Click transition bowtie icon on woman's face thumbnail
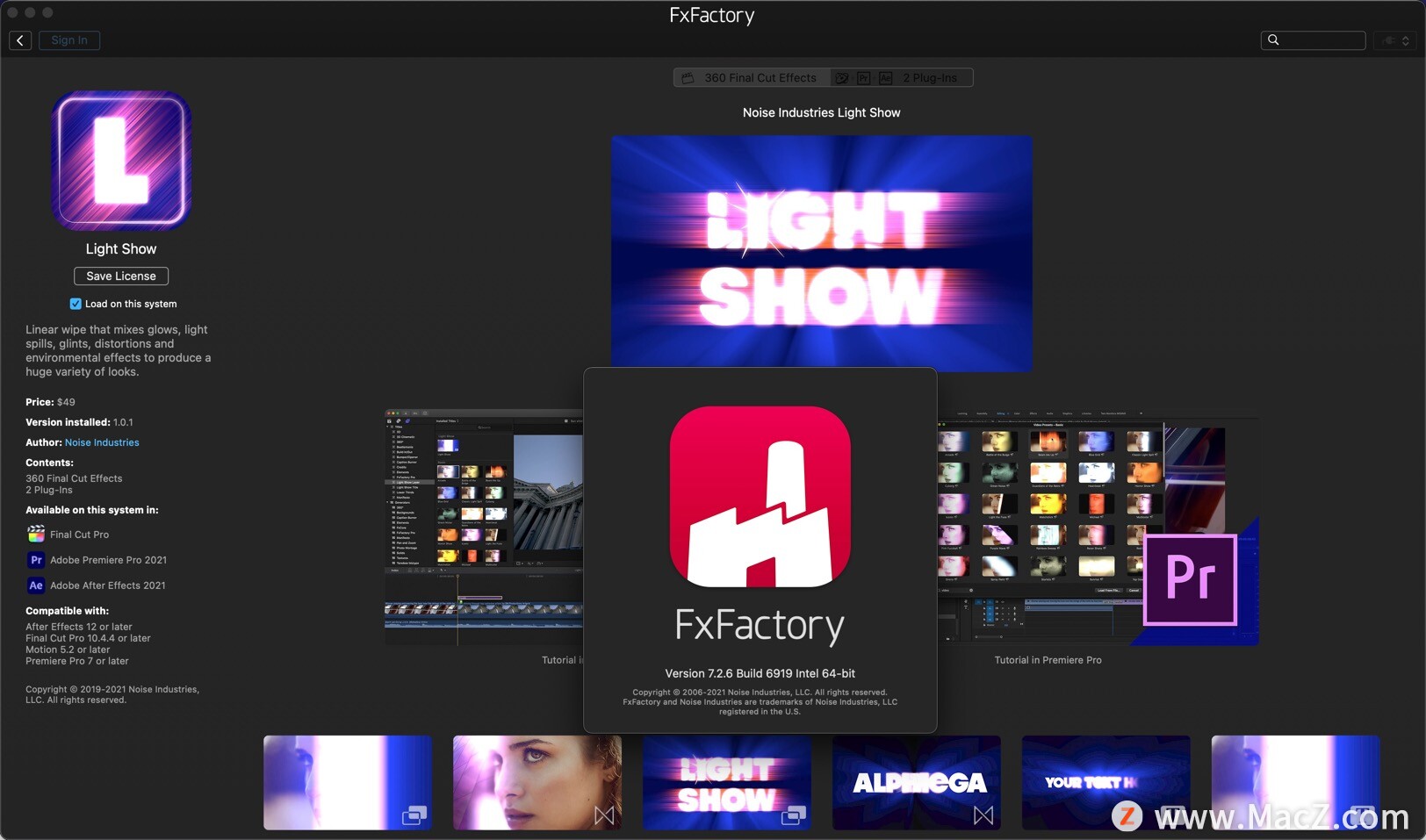1426x840 pixels. tap(604, 815)
